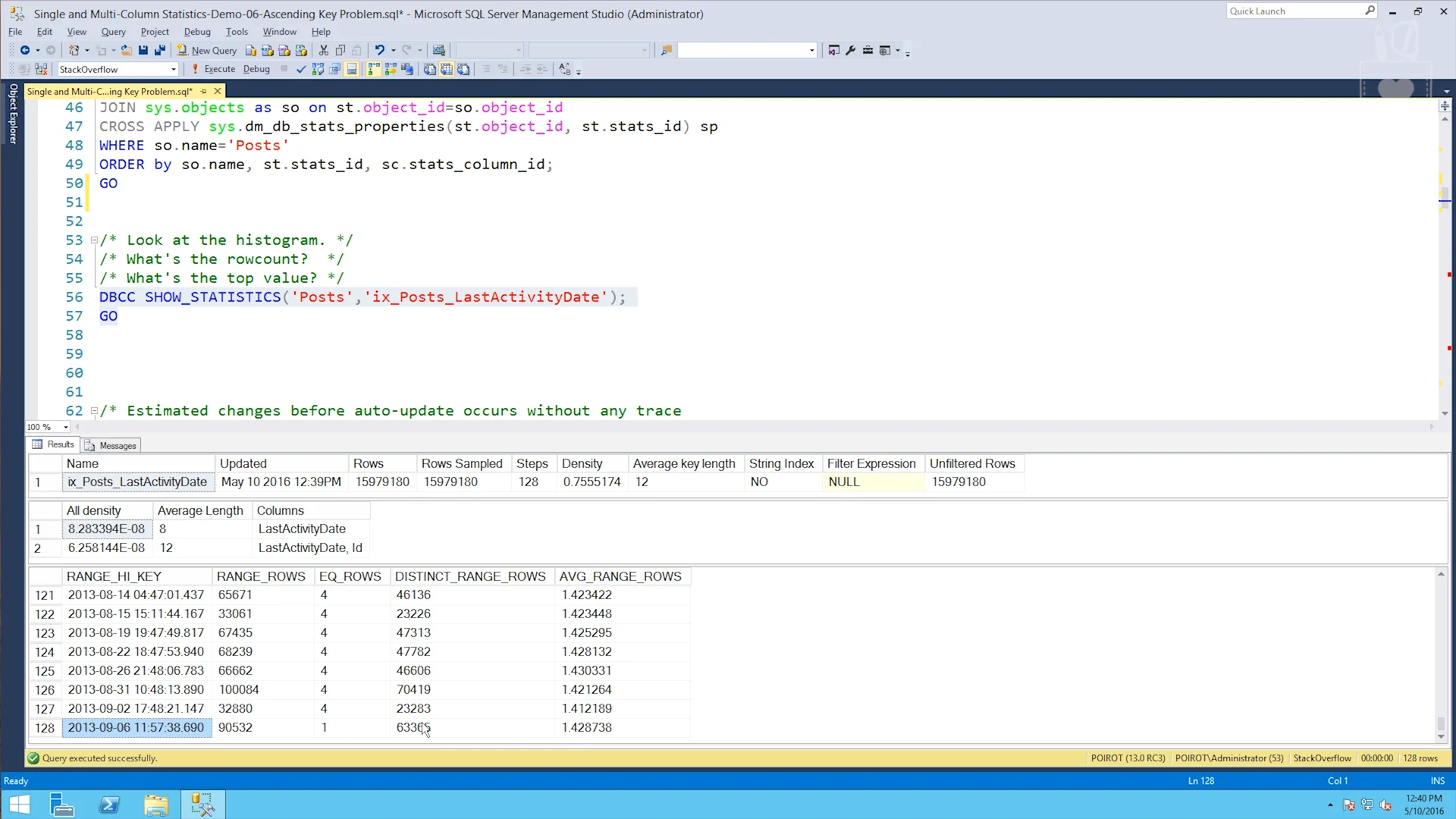Toggle Results to Grid mode
This screenshot has width=1456, height=819.
(x=447, y=69)
